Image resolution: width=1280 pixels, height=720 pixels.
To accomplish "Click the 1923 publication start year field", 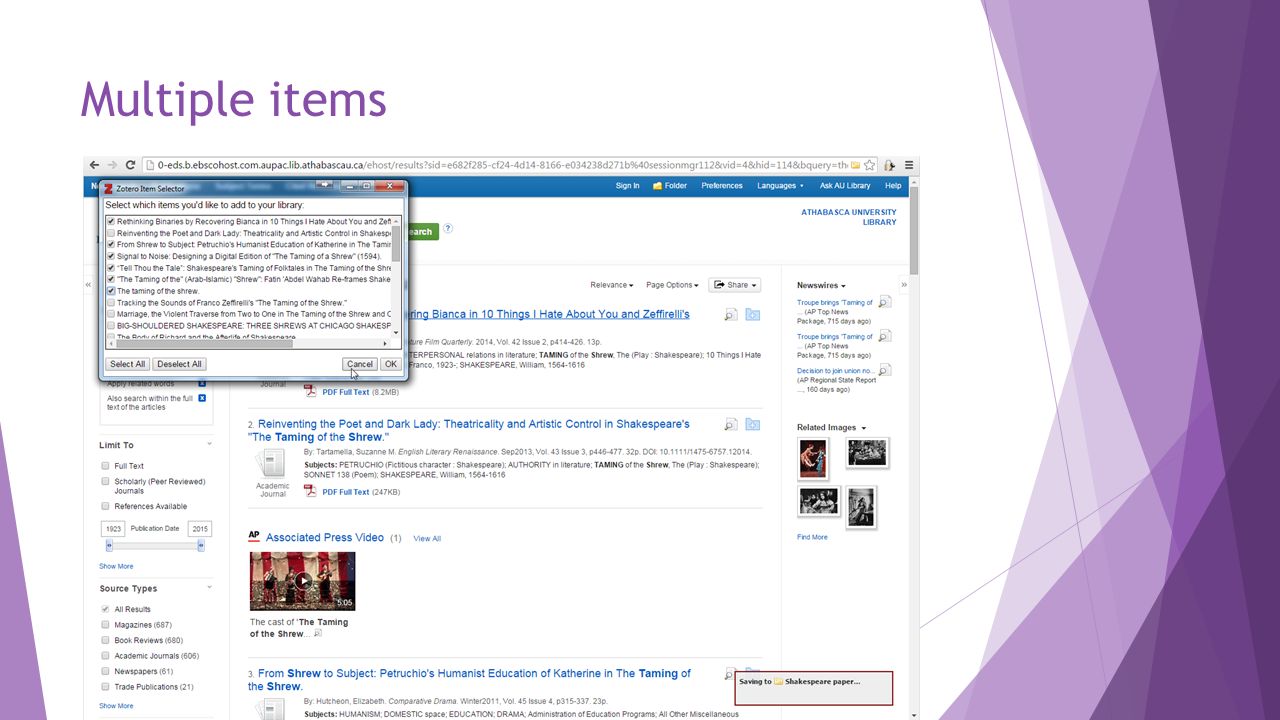I will 113,529.
